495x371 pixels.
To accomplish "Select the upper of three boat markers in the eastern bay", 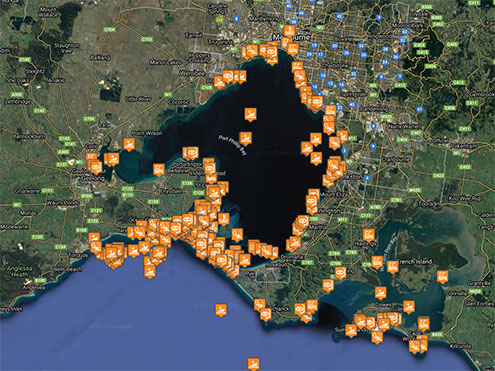I will click(316, 139).
